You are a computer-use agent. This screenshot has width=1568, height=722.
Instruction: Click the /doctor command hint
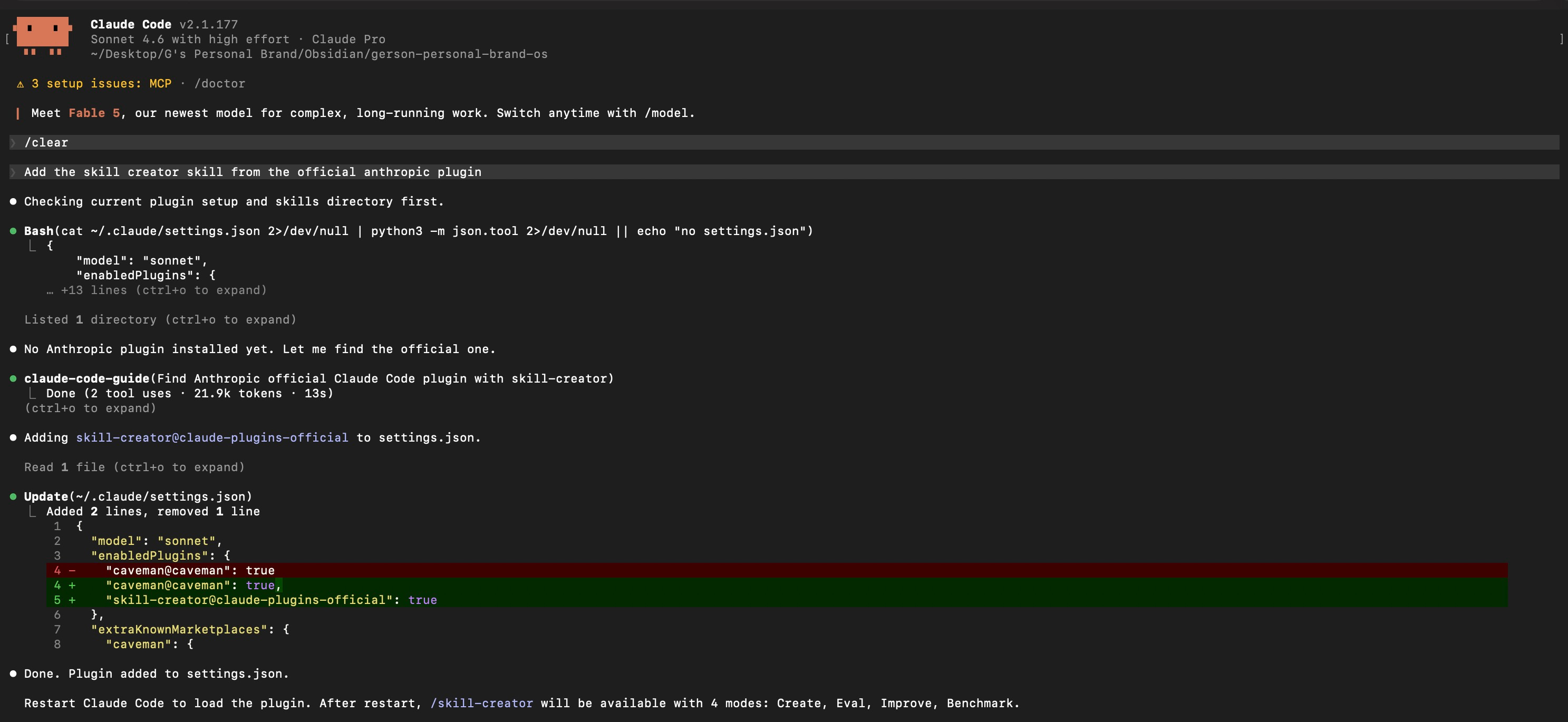220,83
